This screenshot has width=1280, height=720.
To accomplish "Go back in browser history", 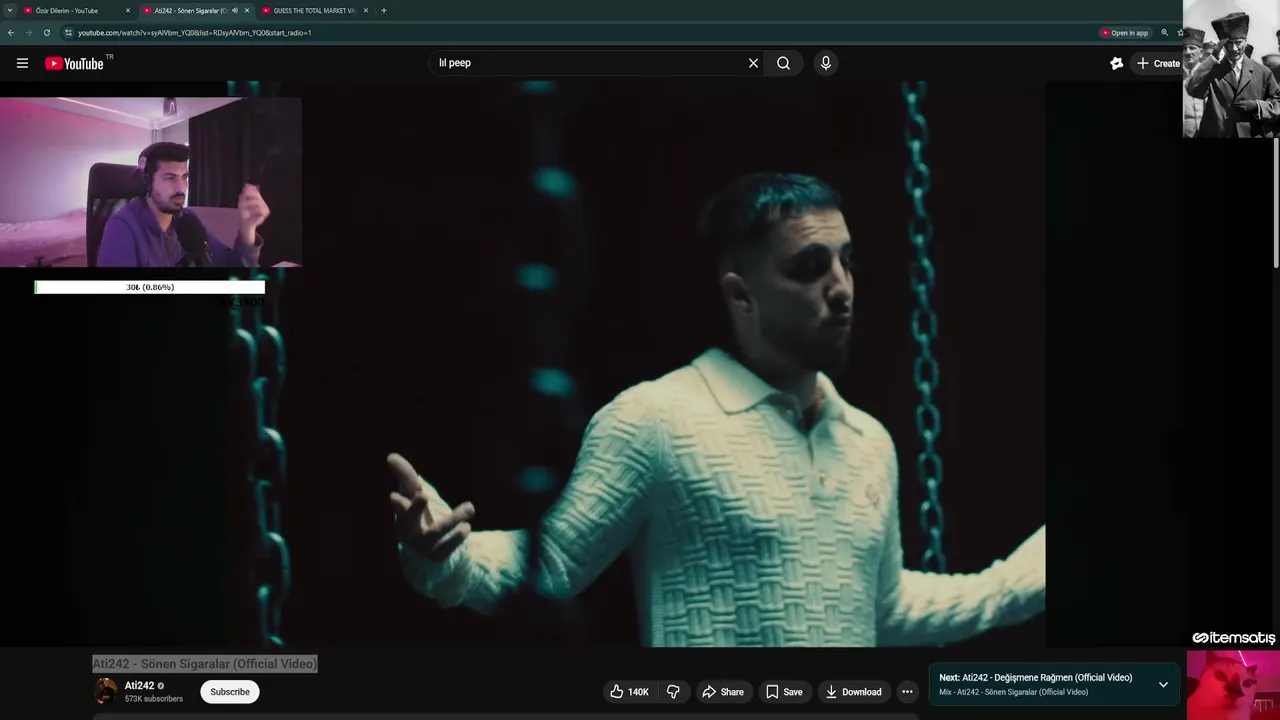I will click(x=11, y=33).
